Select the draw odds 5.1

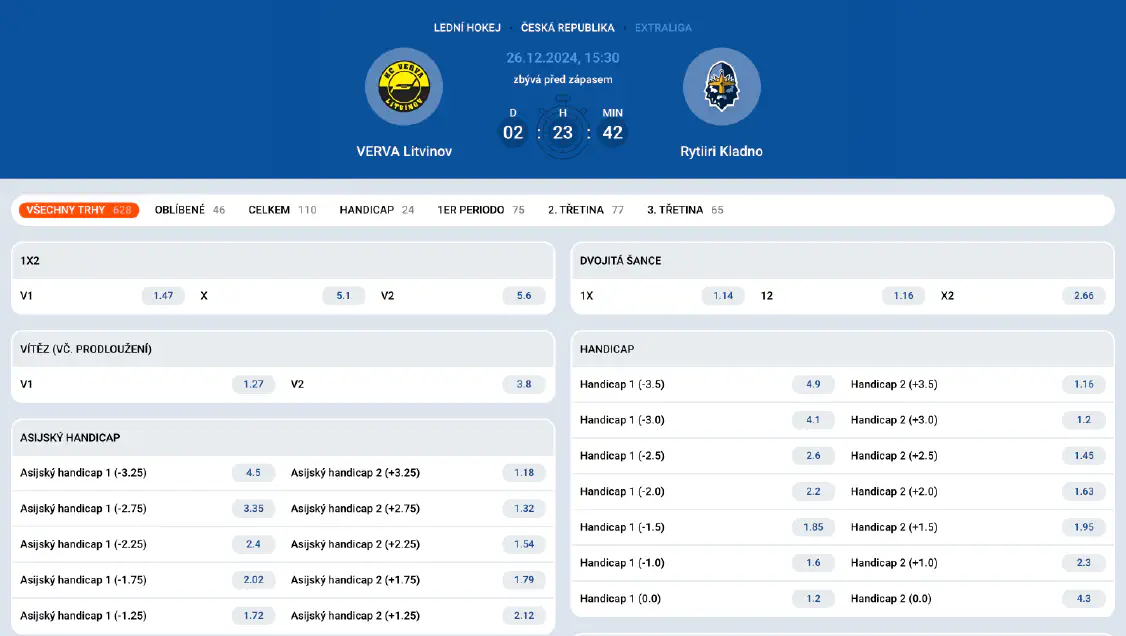343,295
